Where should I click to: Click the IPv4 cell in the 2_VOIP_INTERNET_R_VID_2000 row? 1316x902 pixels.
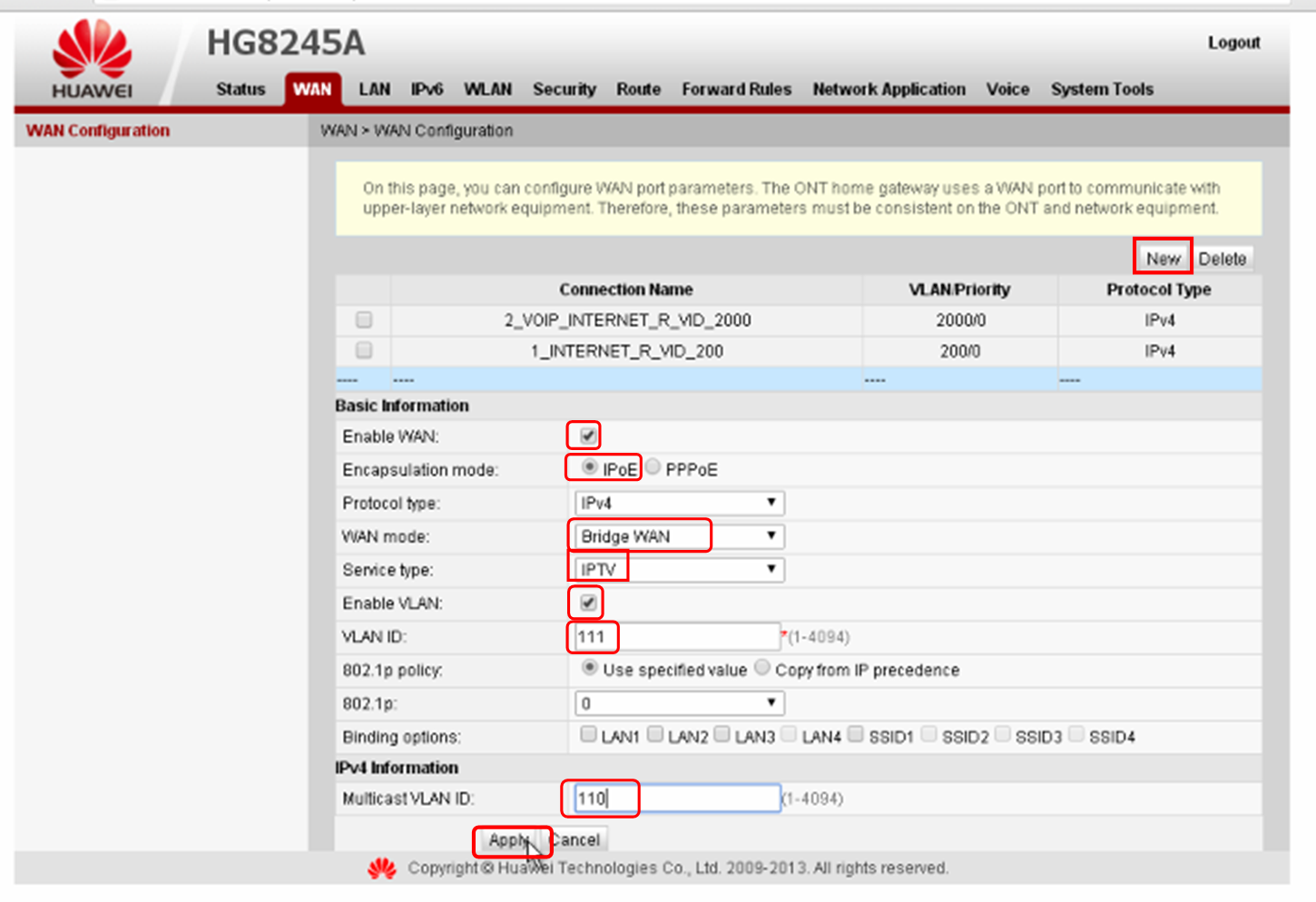[x=1159, y=320]
